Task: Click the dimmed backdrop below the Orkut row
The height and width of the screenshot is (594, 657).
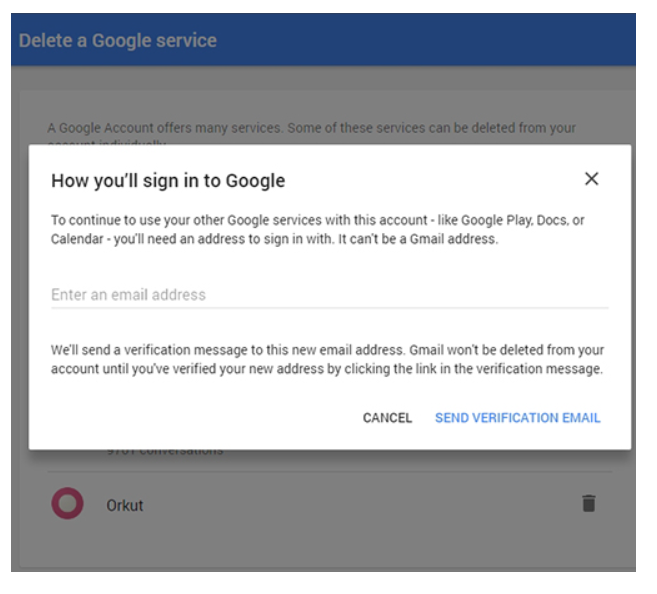Action: point(320,550)
